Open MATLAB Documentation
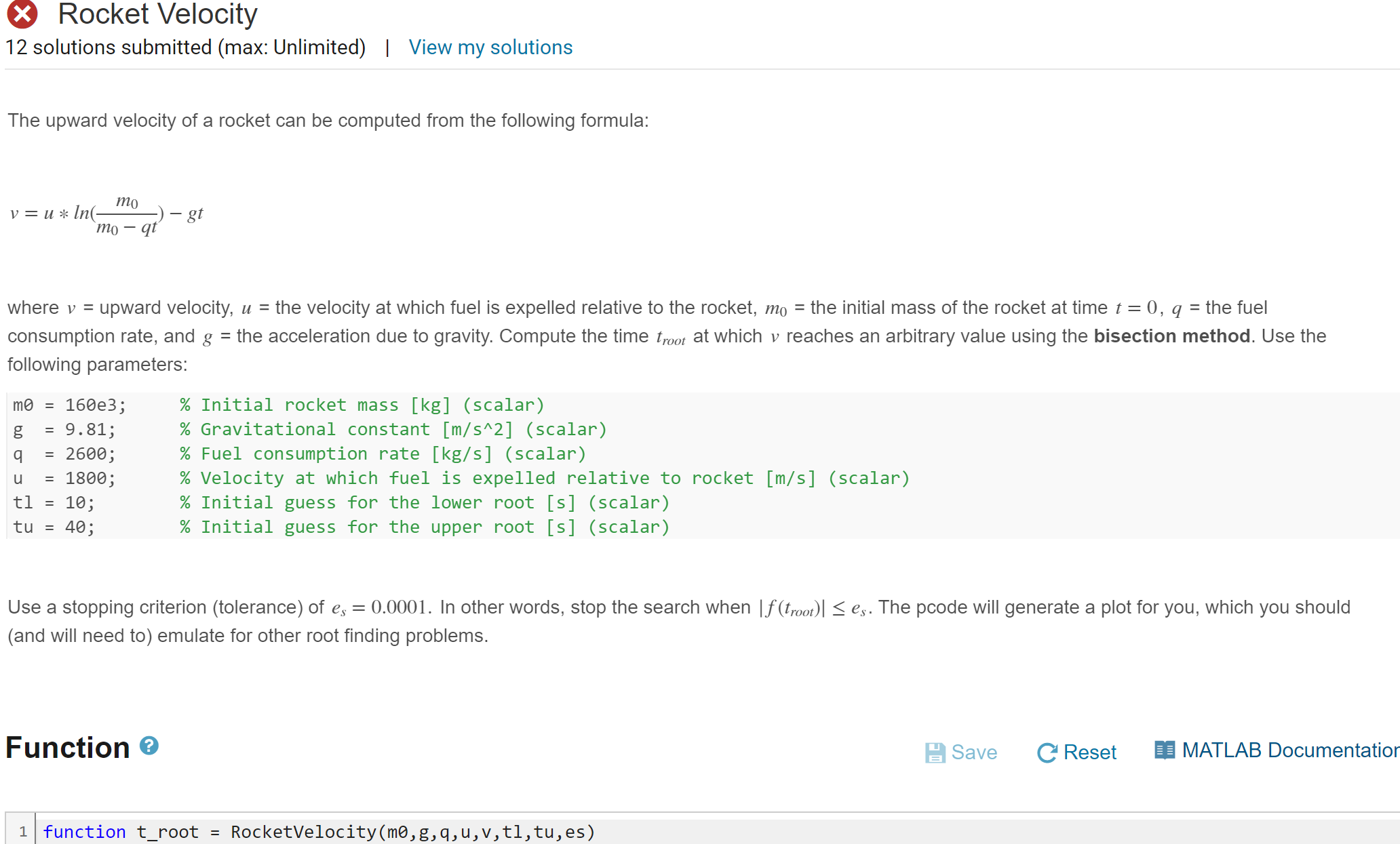This screenshot has width=1400, height=844. [1287, 749]
